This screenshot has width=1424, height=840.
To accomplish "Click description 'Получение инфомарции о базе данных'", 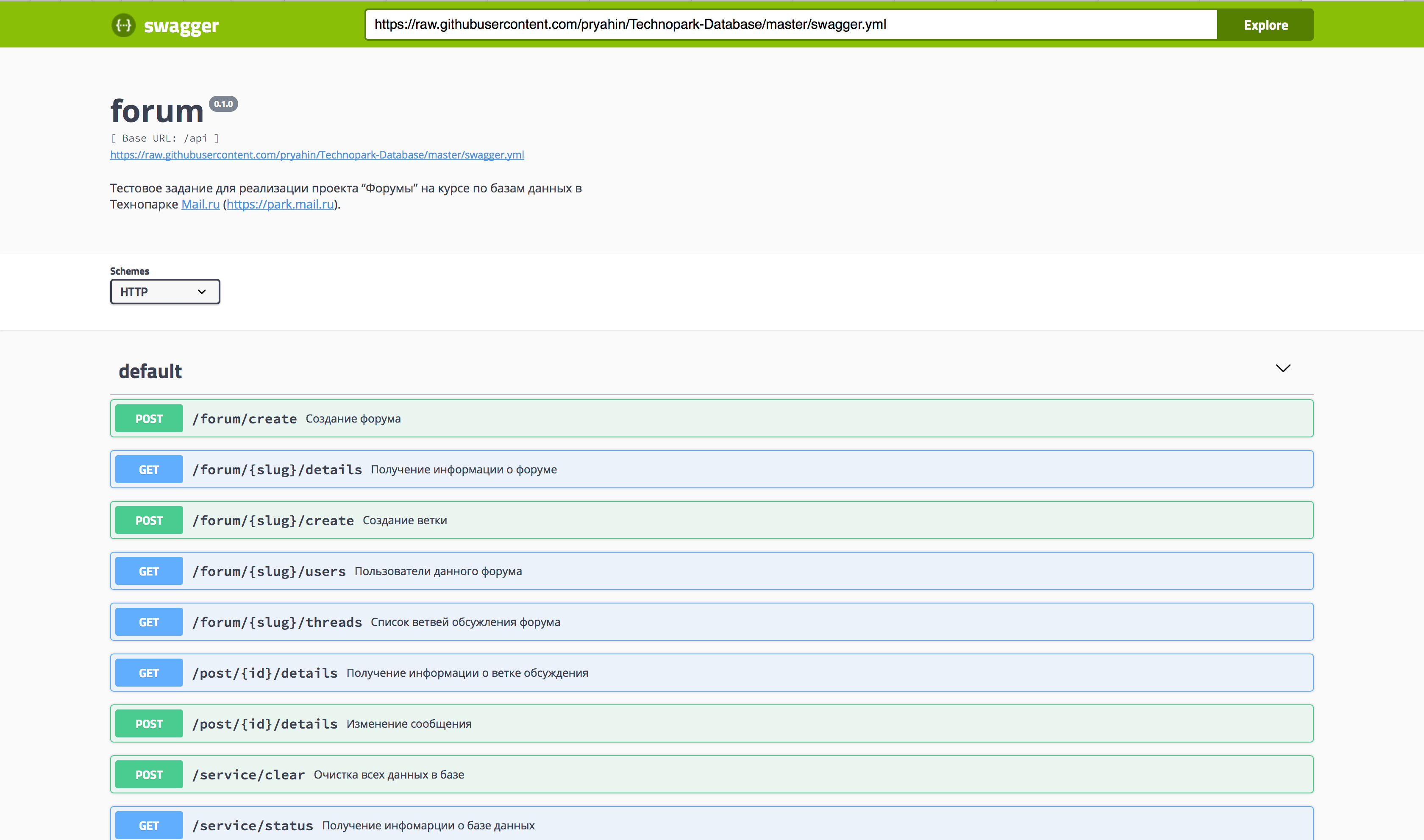I will pyautogui.click(x=428, y=826).
